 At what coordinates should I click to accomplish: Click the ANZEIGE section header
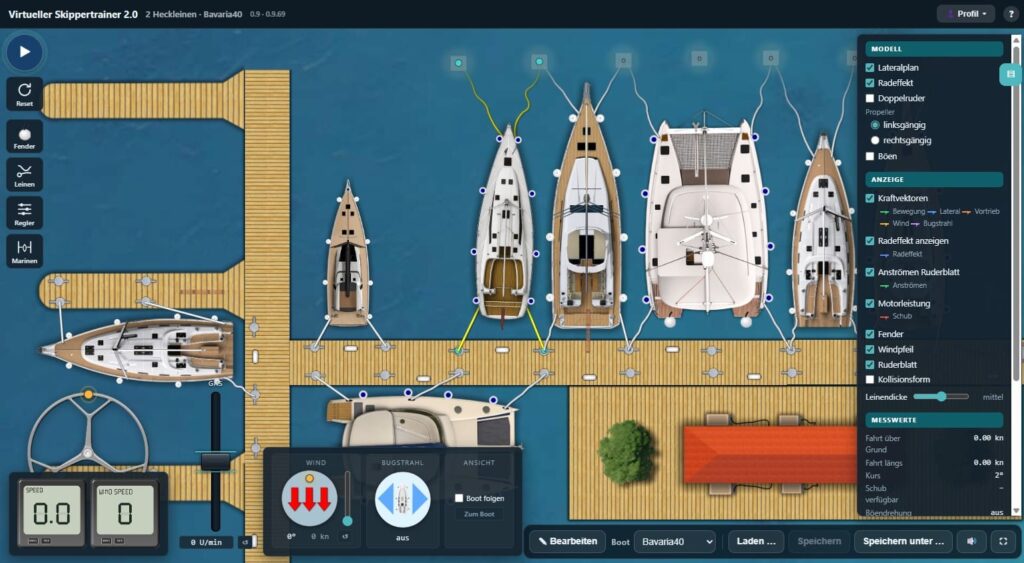[934, 179]
